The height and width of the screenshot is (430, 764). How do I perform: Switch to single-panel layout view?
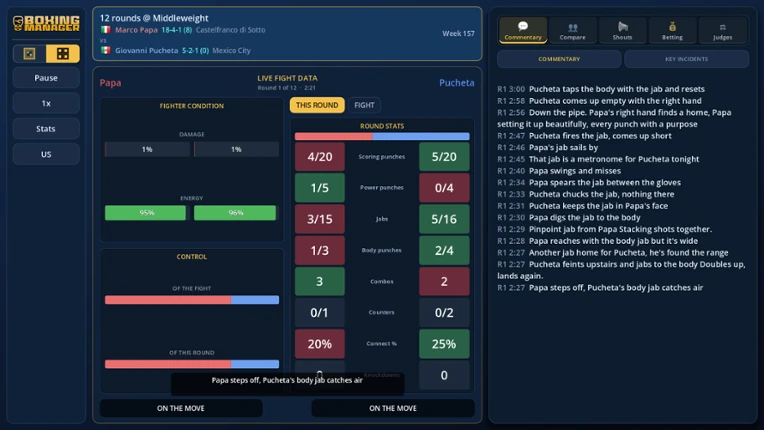(29, 54)
